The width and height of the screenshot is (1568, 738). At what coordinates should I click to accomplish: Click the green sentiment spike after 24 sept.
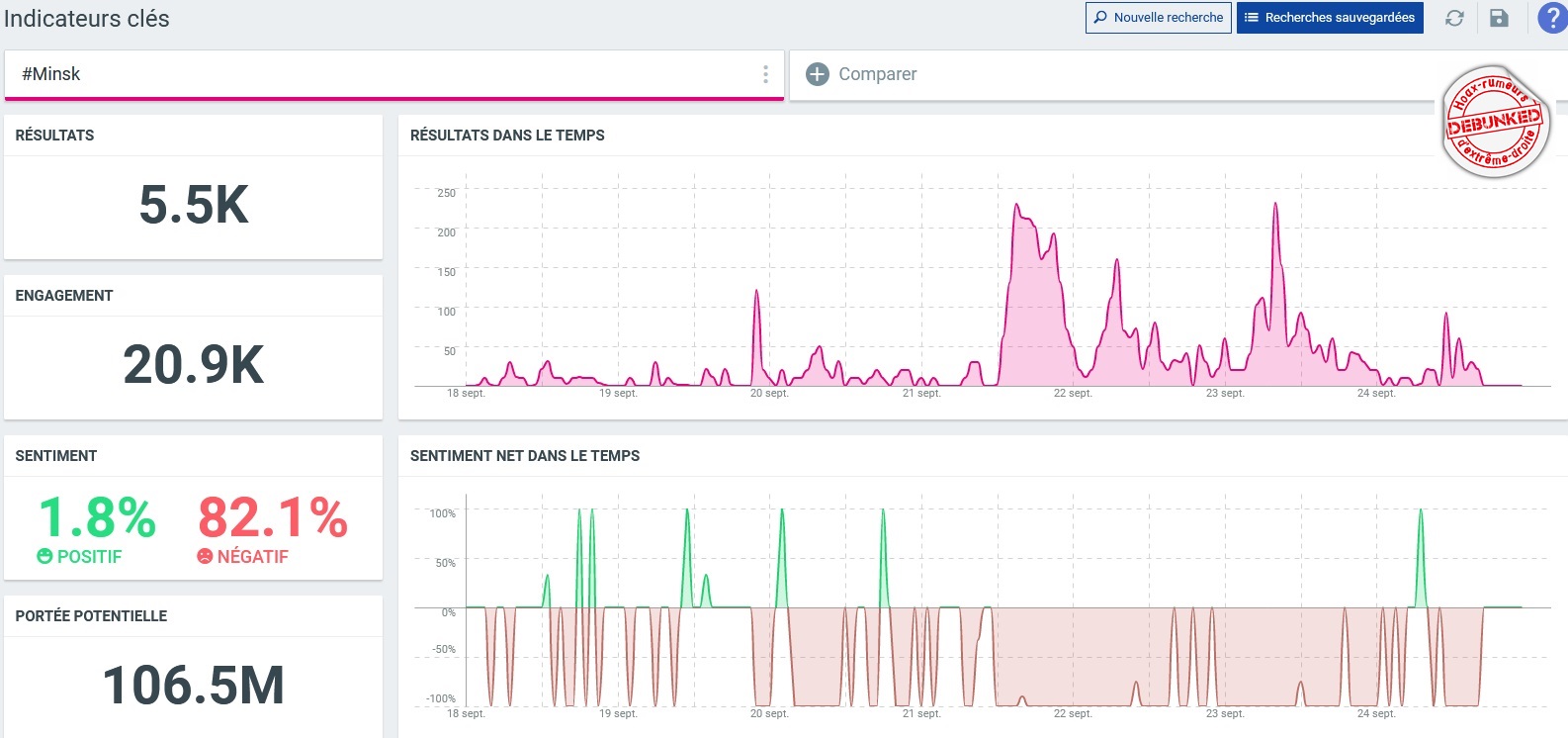click(1421, 511)
